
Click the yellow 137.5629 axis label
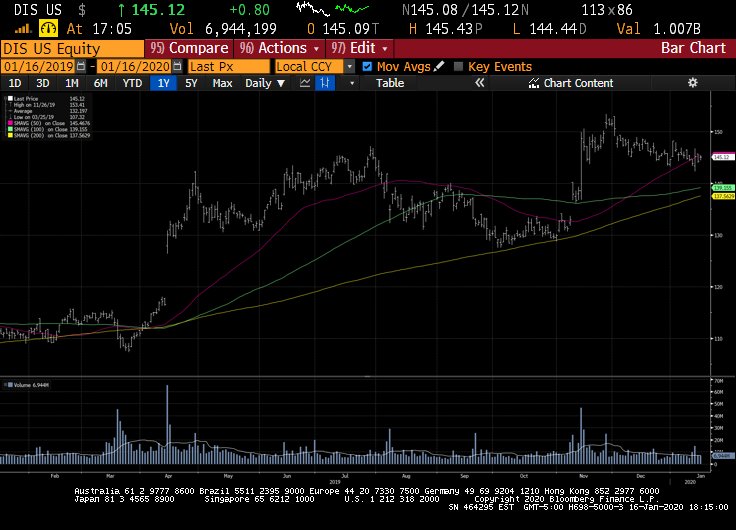[x=723, y=196]
